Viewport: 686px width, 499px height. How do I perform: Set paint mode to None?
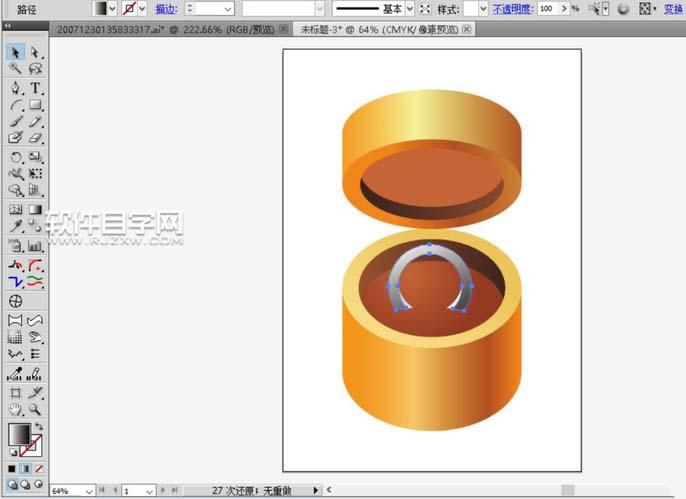pyautogui.click(x=39, y=468)
